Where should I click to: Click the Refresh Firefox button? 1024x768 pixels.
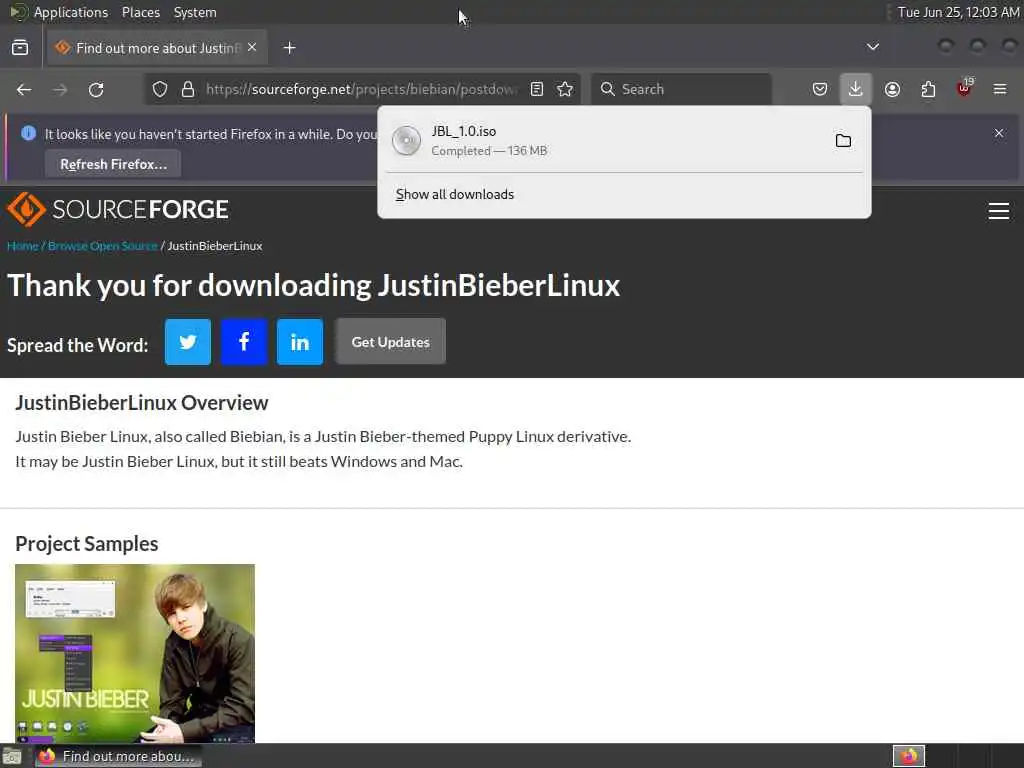pyautogui.click(x=113, y=164)
